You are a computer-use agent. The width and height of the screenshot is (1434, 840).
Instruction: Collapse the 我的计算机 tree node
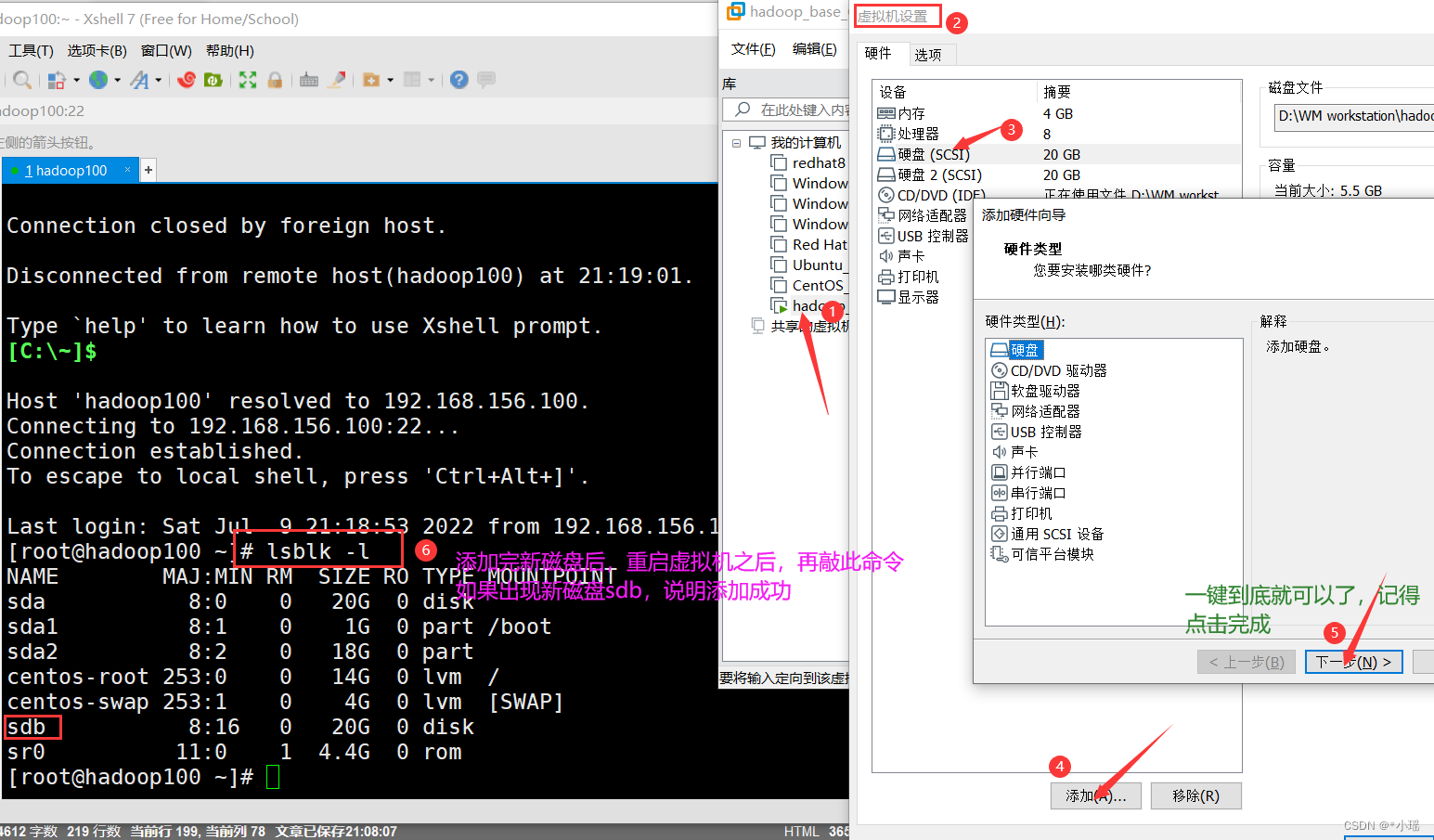pos(736,143)
